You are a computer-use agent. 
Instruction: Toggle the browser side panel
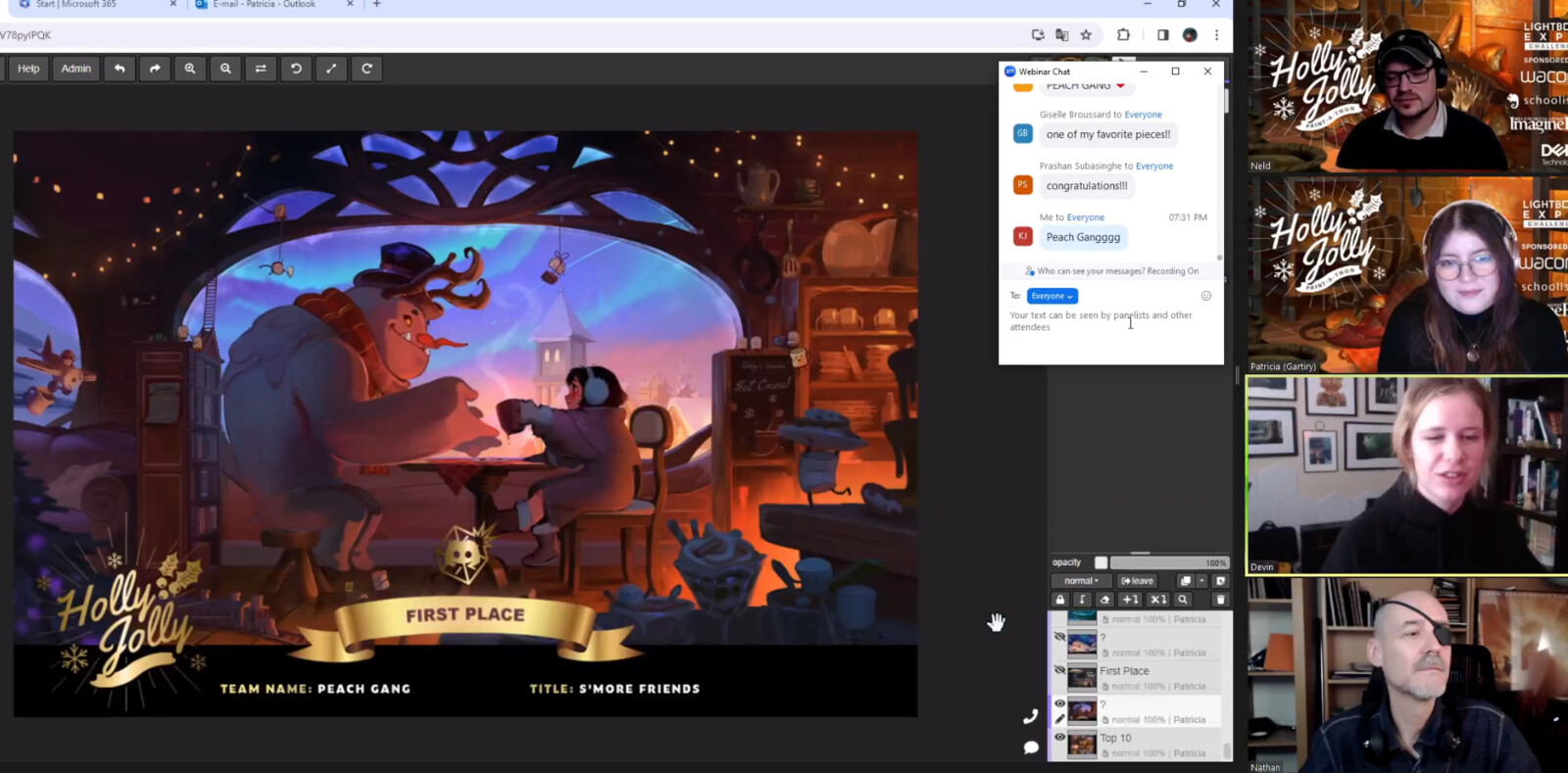pyautogui.click(x=1162, y=35)
